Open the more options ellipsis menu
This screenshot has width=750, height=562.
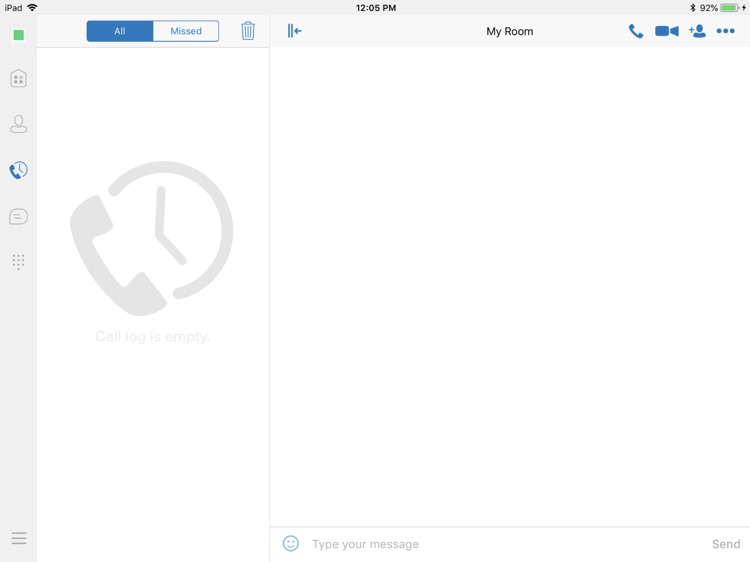click(x=726, y=31)
